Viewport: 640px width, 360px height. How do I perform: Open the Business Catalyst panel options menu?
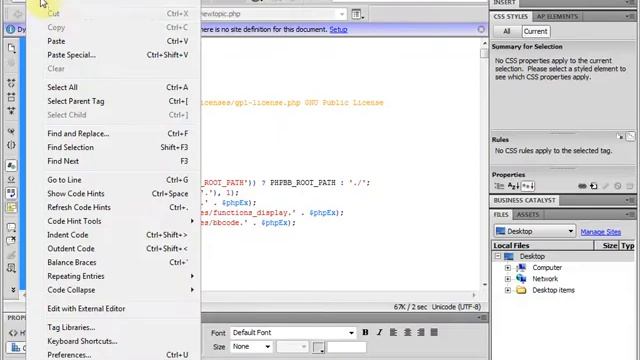pos(630,200)
